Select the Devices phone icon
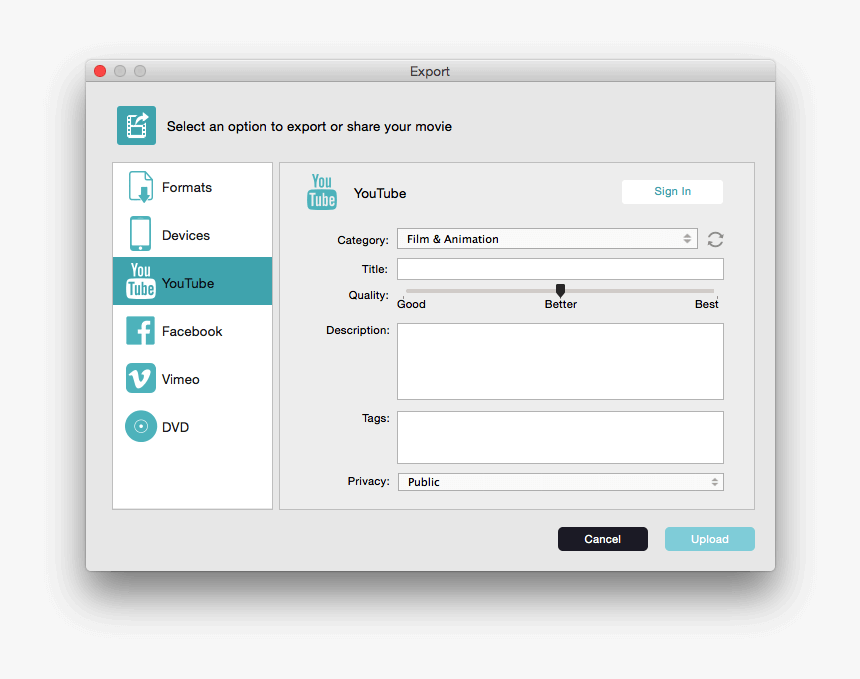 (x=140, y=235)
